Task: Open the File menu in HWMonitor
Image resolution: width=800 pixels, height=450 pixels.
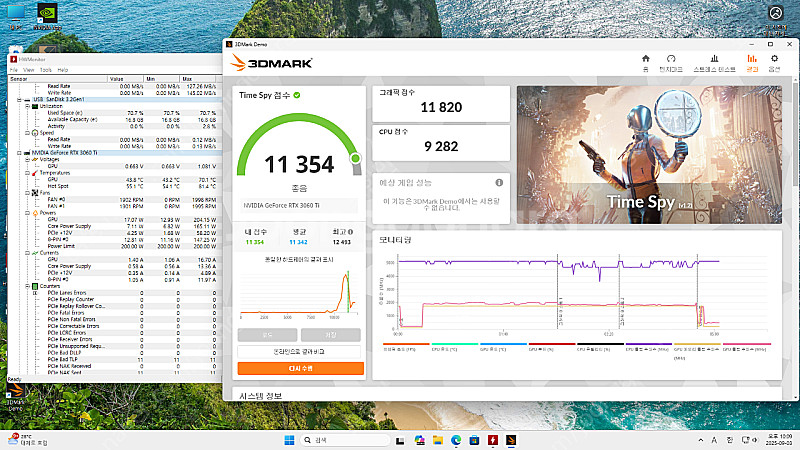Action: click(x=14, y=70)
